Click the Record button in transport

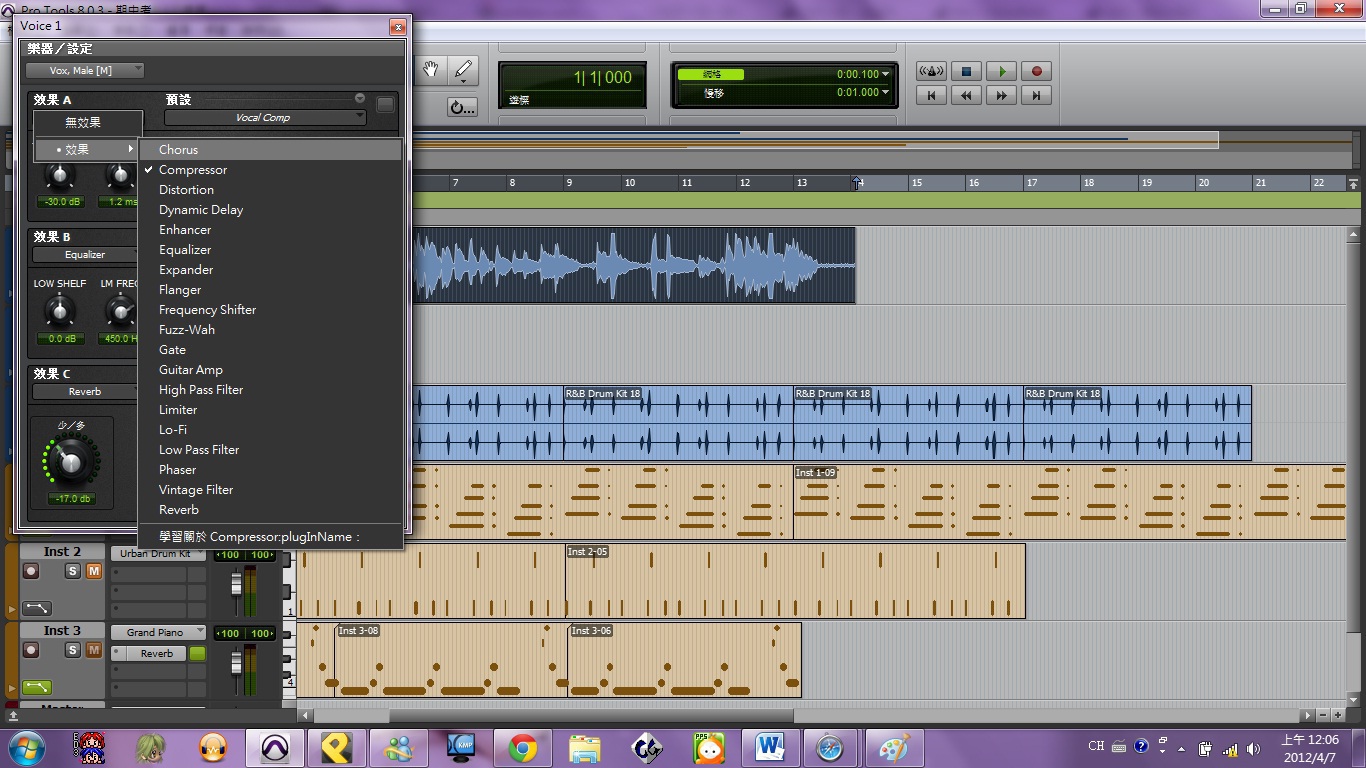point(1036,71)
